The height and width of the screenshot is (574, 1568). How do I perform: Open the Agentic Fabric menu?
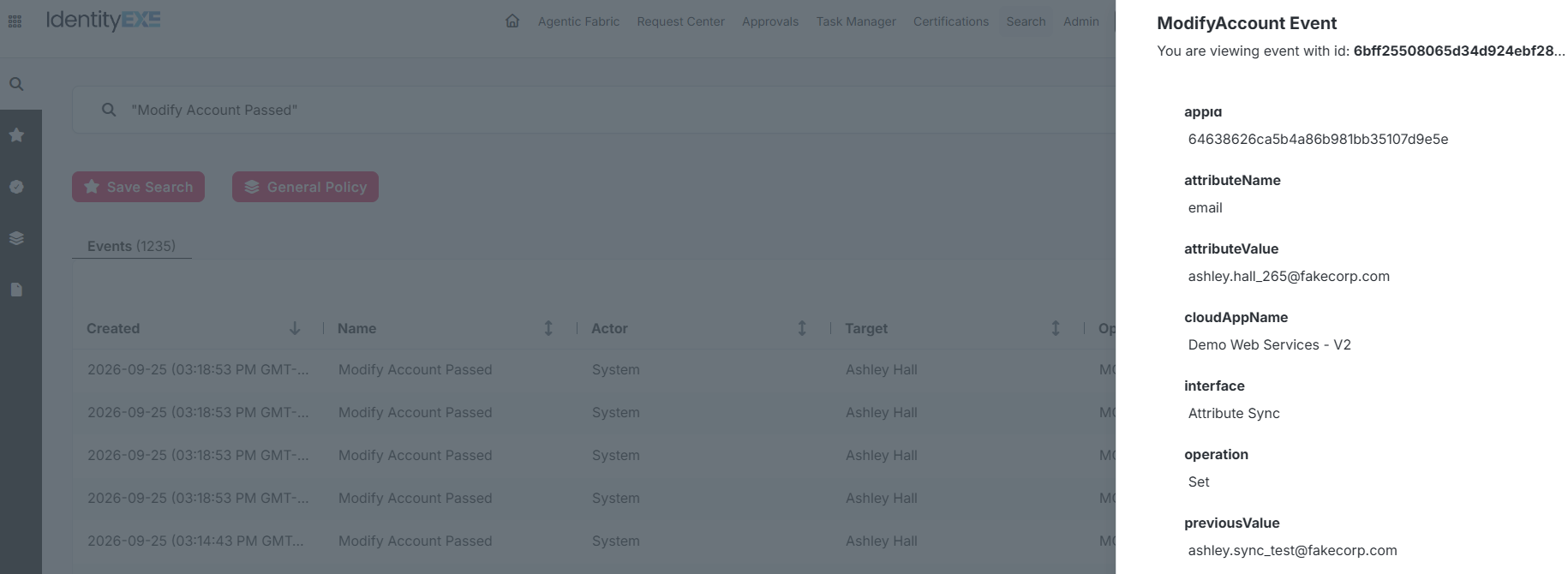pyautogui.click(x=578, y=21)
